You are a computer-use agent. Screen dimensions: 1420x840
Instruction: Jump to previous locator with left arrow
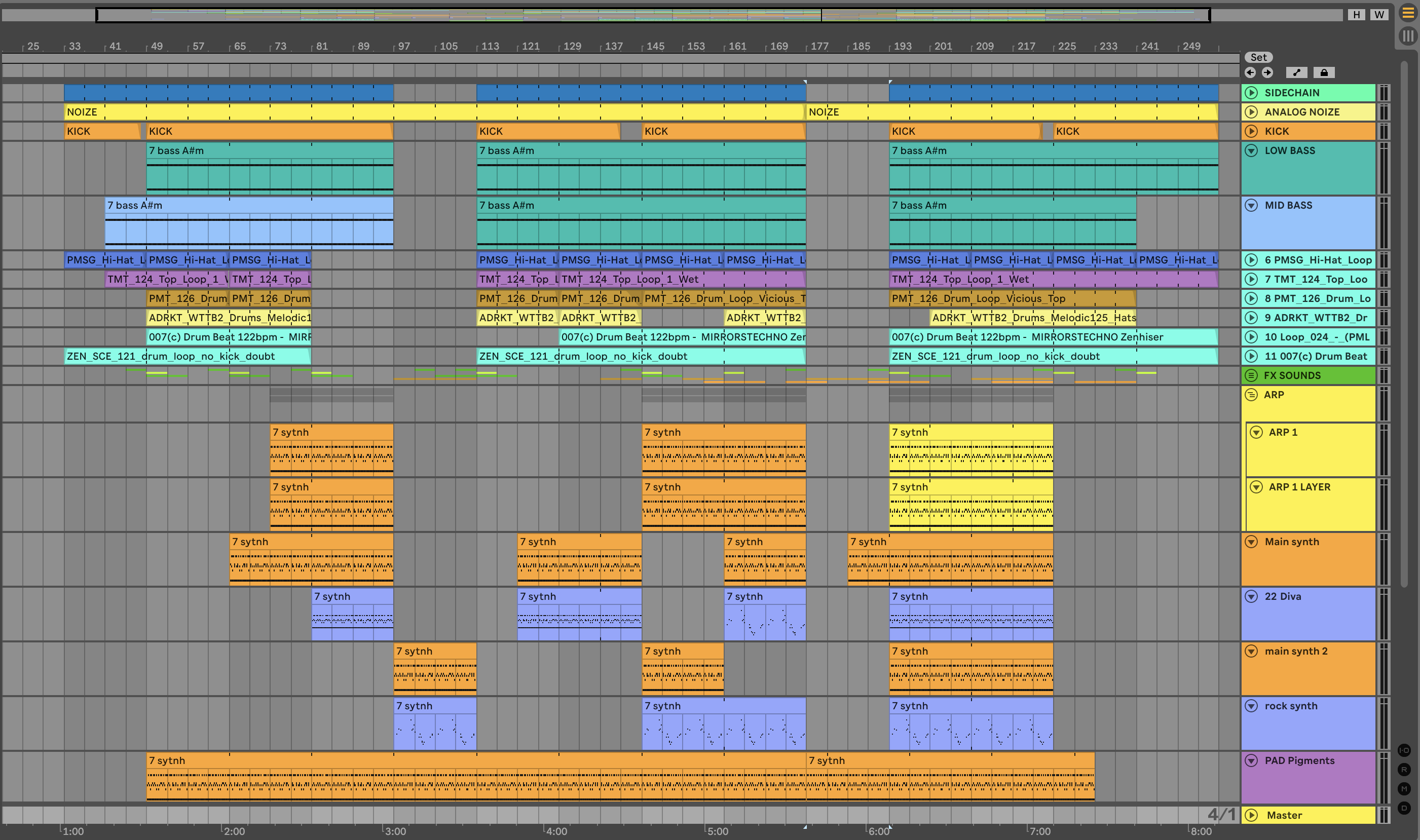tap(1250, 72)
